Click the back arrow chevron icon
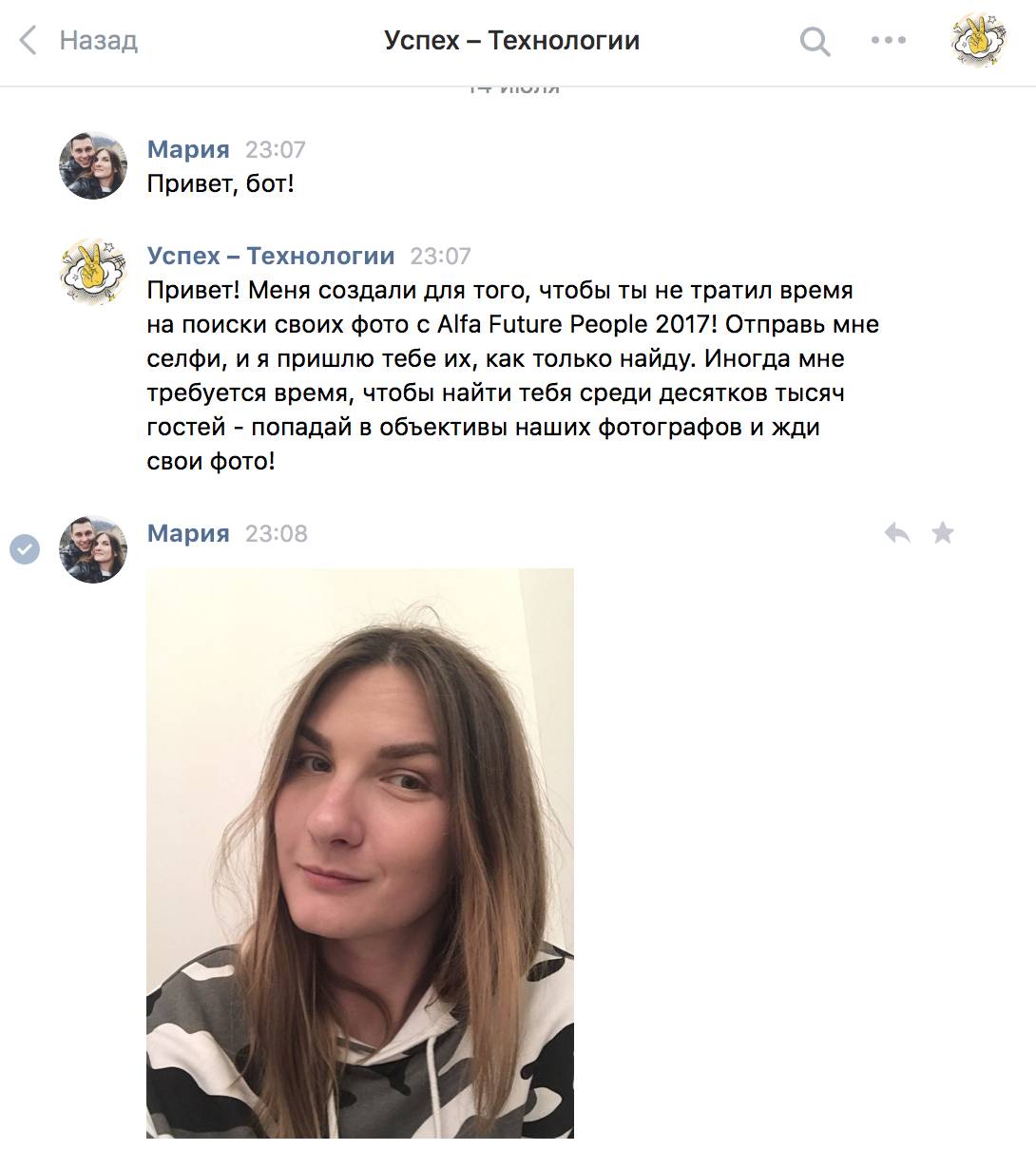This screenshot has height=1150, width=1036. [x=29, y=41]
